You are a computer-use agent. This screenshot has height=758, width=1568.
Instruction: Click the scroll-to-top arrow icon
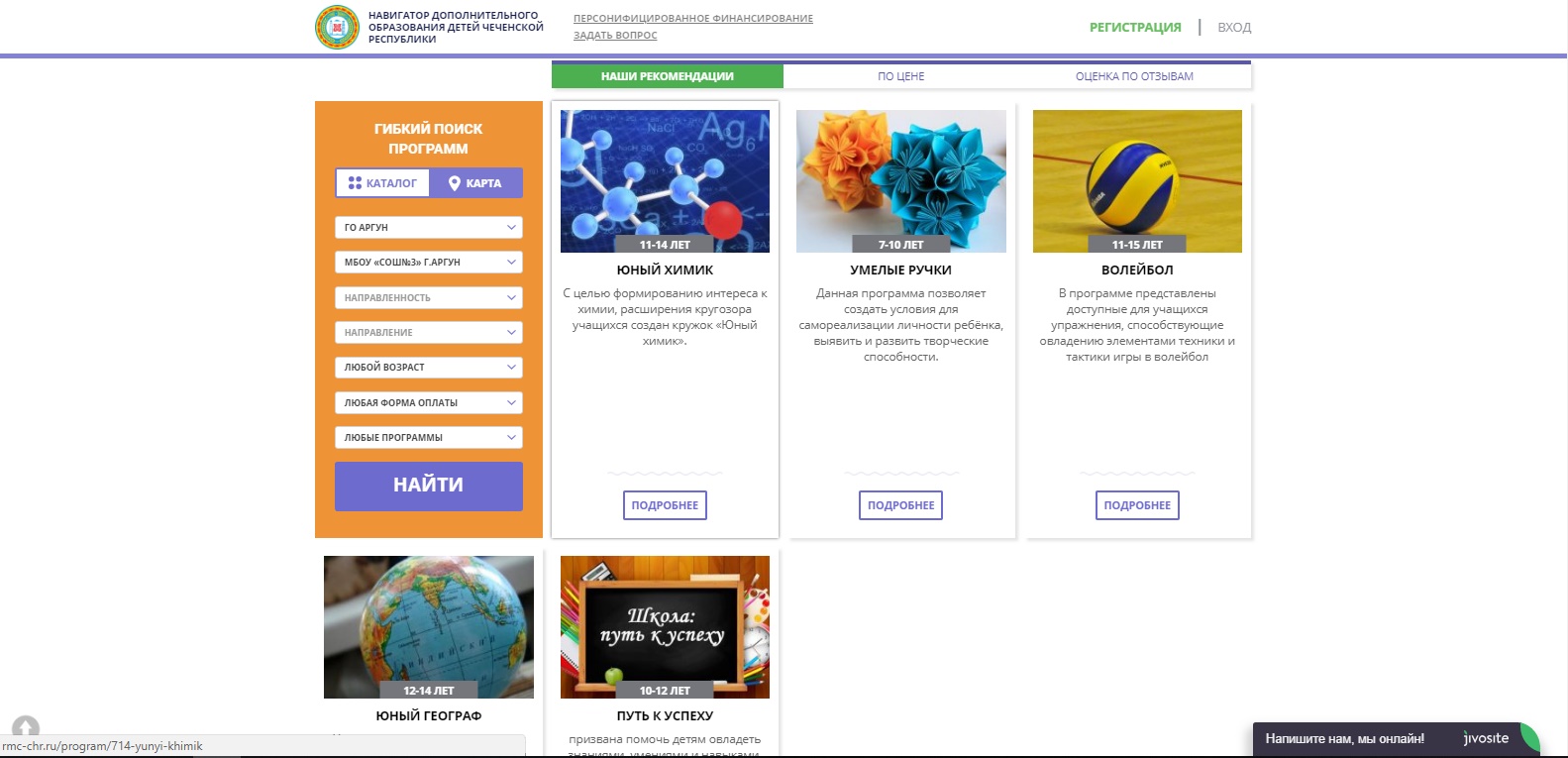pos(26,728)
